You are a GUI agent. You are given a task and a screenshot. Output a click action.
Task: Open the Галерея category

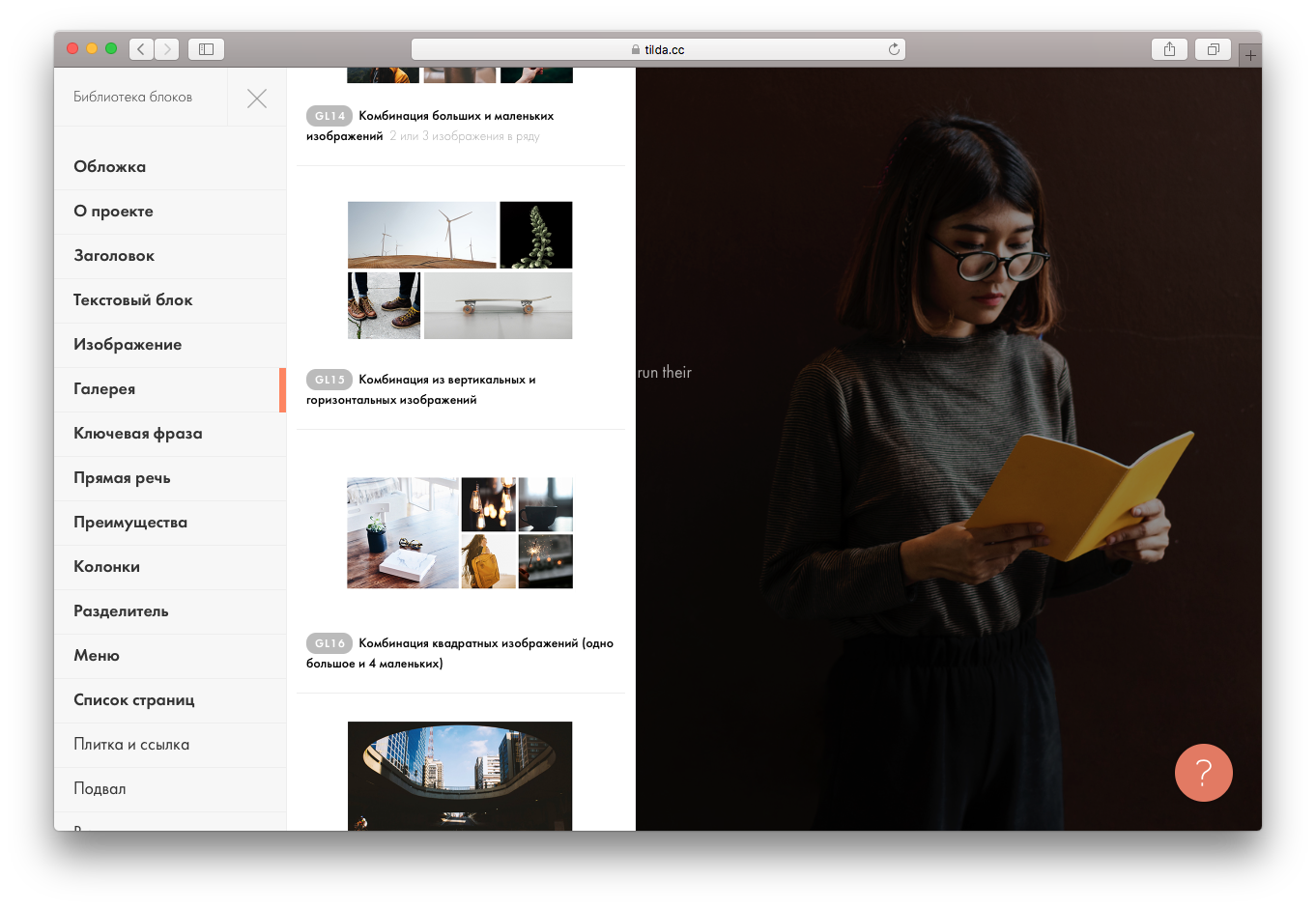104,389
